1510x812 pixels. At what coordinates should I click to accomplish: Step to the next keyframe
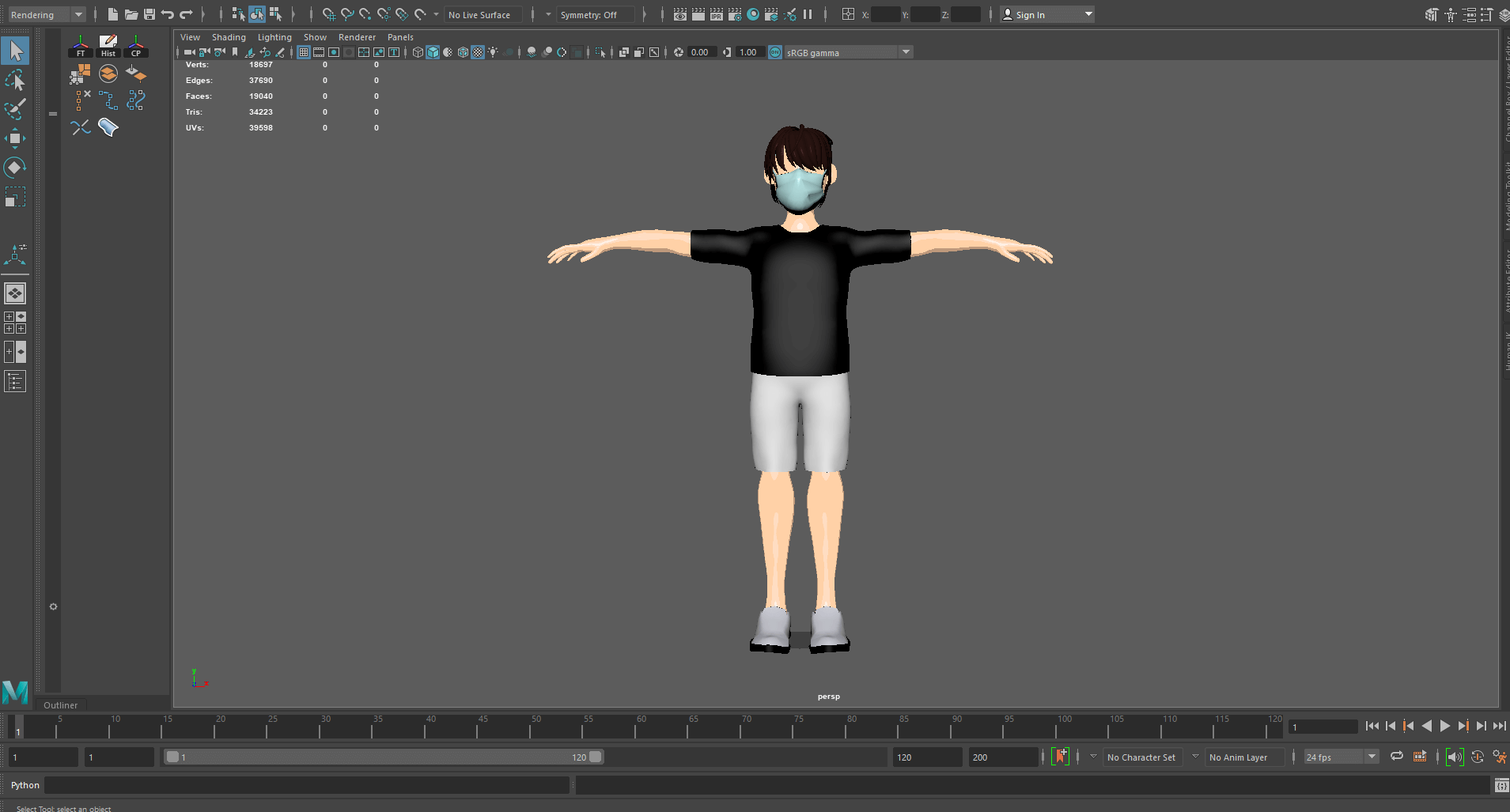click(1463, 726)
